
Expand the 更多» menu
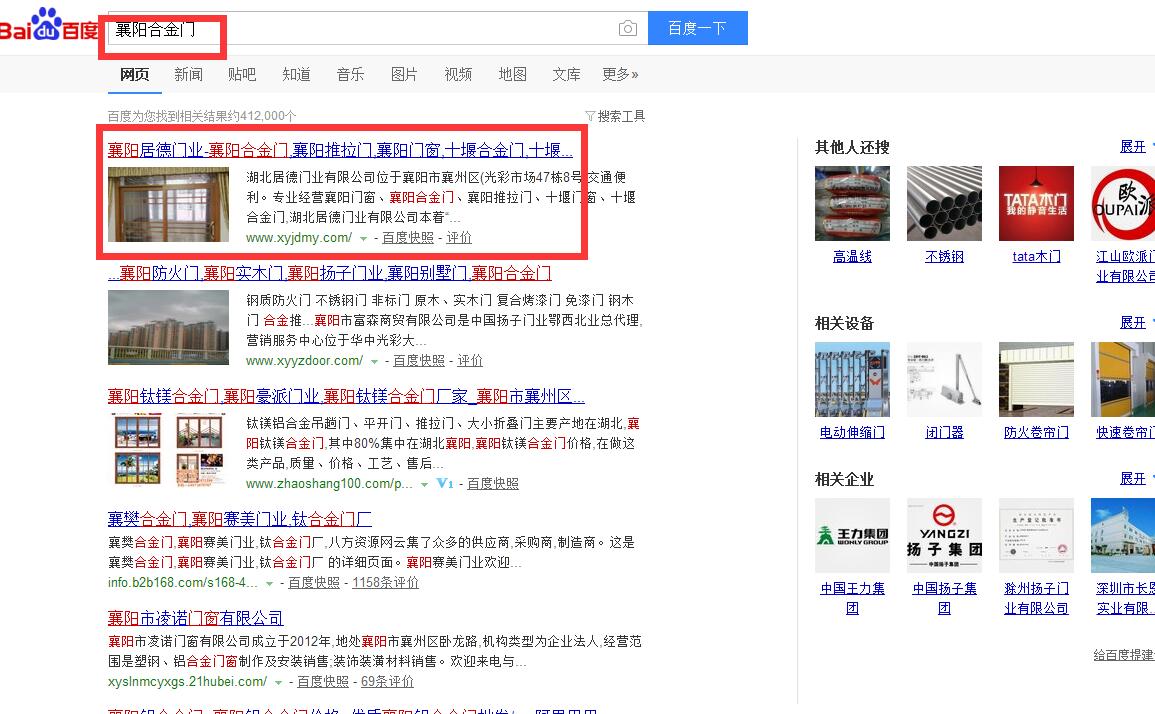620,74
